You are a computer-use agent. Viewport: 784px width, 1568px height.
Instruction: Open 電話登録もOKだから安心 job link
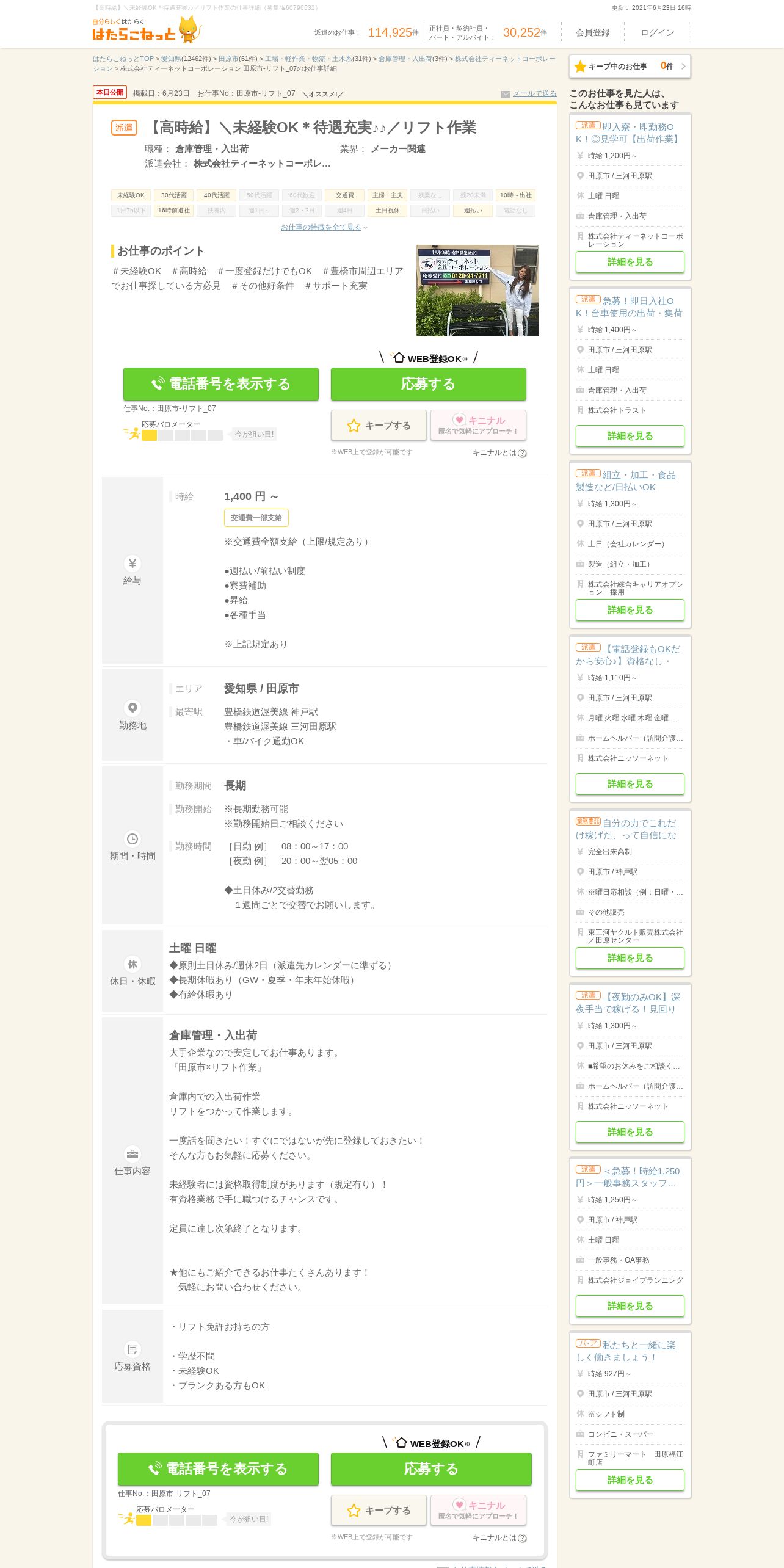click(629, 655)
